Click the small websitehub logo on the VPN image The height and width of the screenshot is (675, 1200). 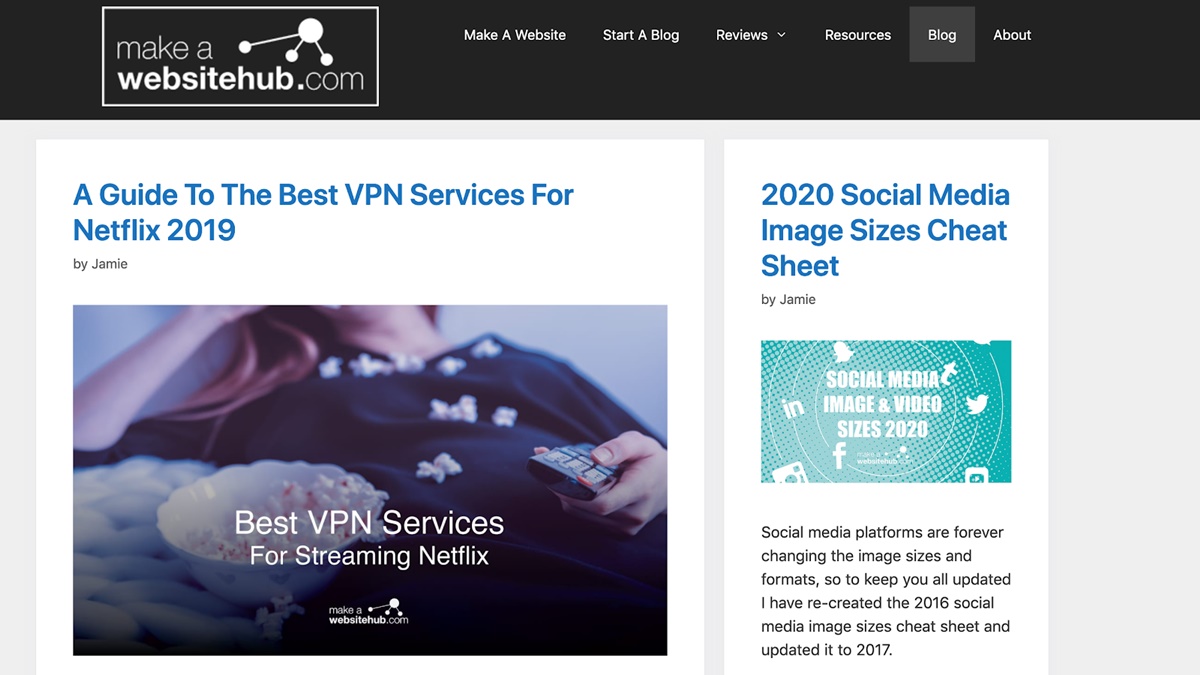tap(369, 611)
